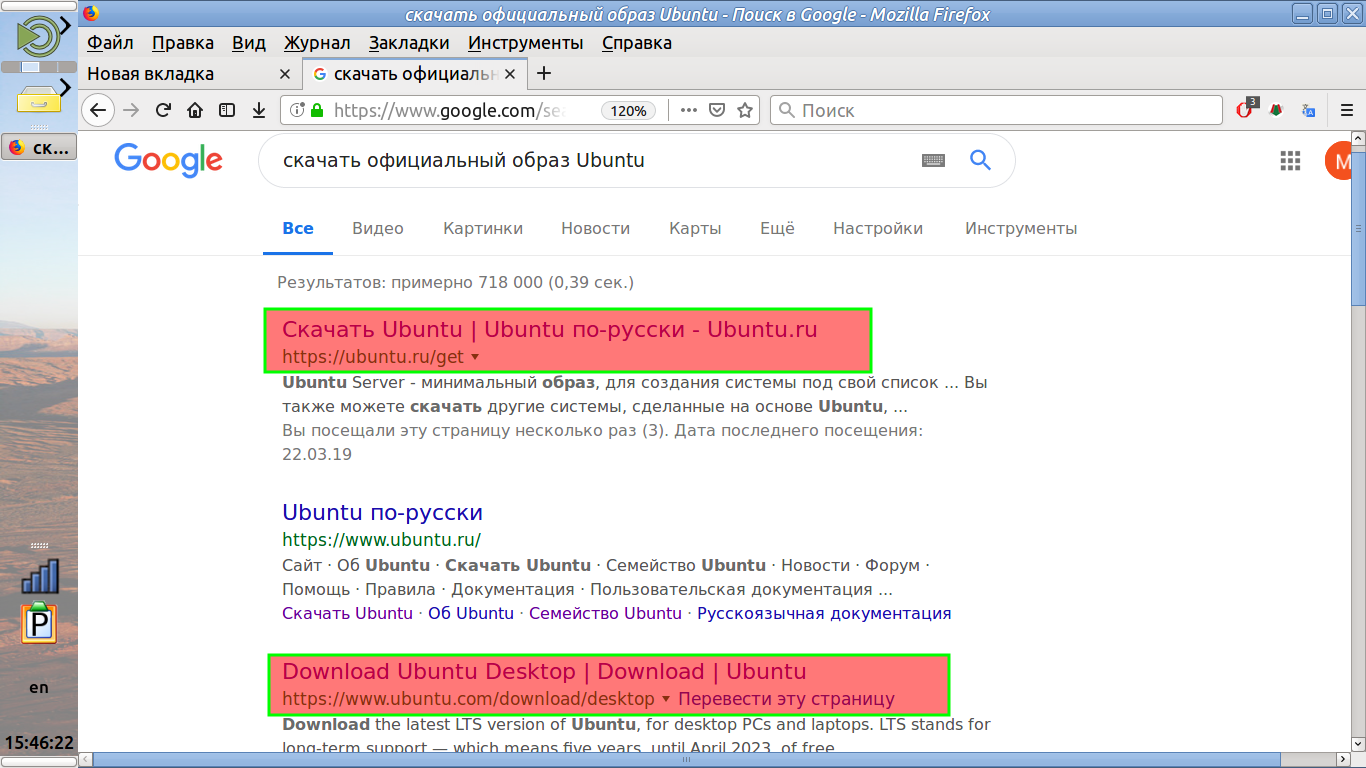Screen dimensions: 1366x768
Task: Open the Инструменты menu
Action: tap(526, 43)
